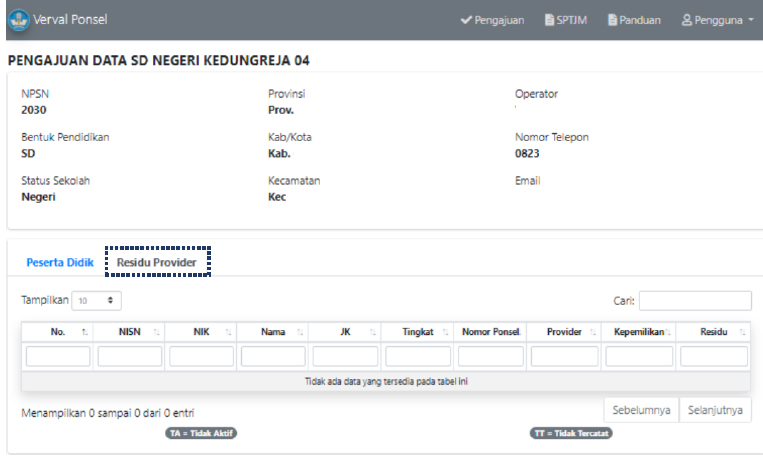This screenshot has width=763, height=456.
Task: Select the Bentuk Pendidikan value SD
Action: pyautogui.click(x=28, y=153)
